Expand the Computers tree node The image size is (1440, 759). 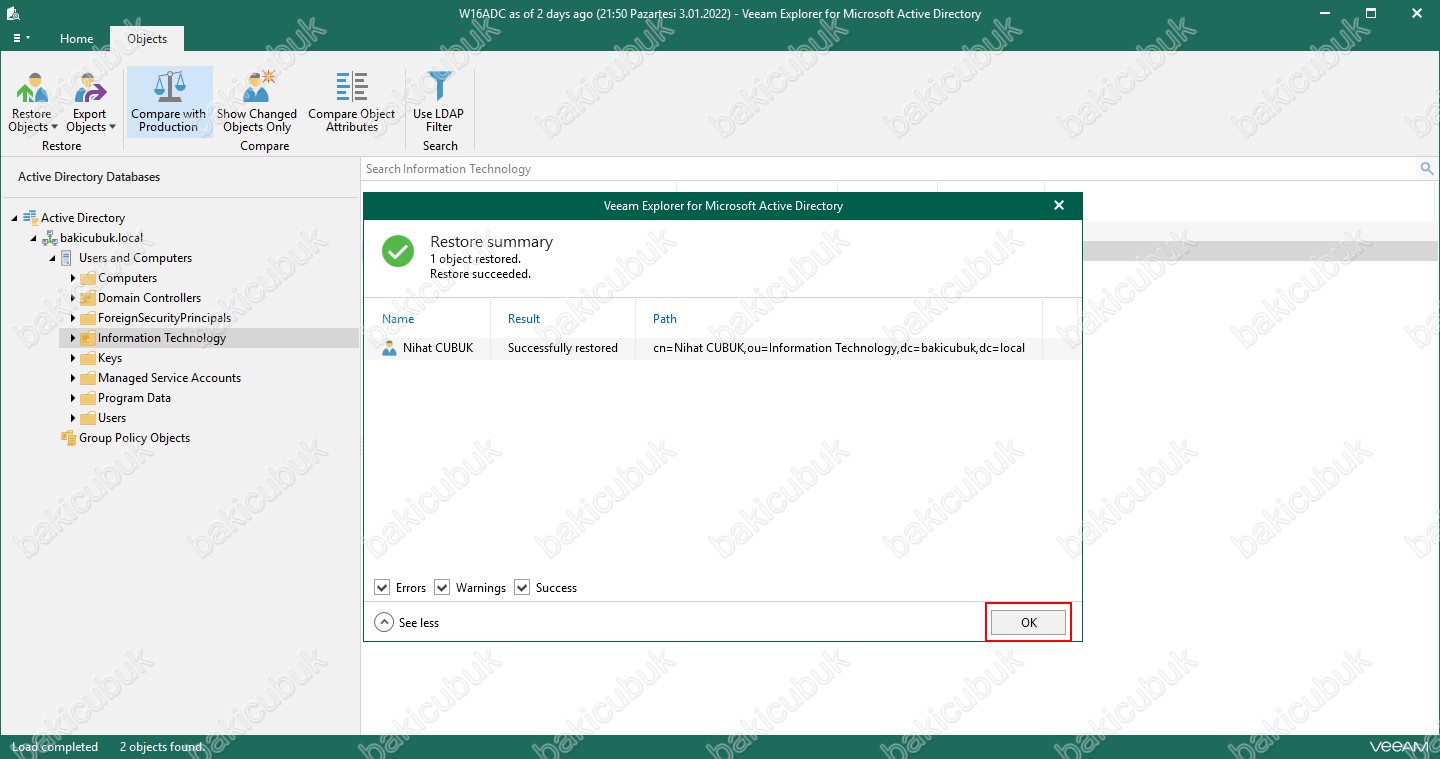click(73, 278)
